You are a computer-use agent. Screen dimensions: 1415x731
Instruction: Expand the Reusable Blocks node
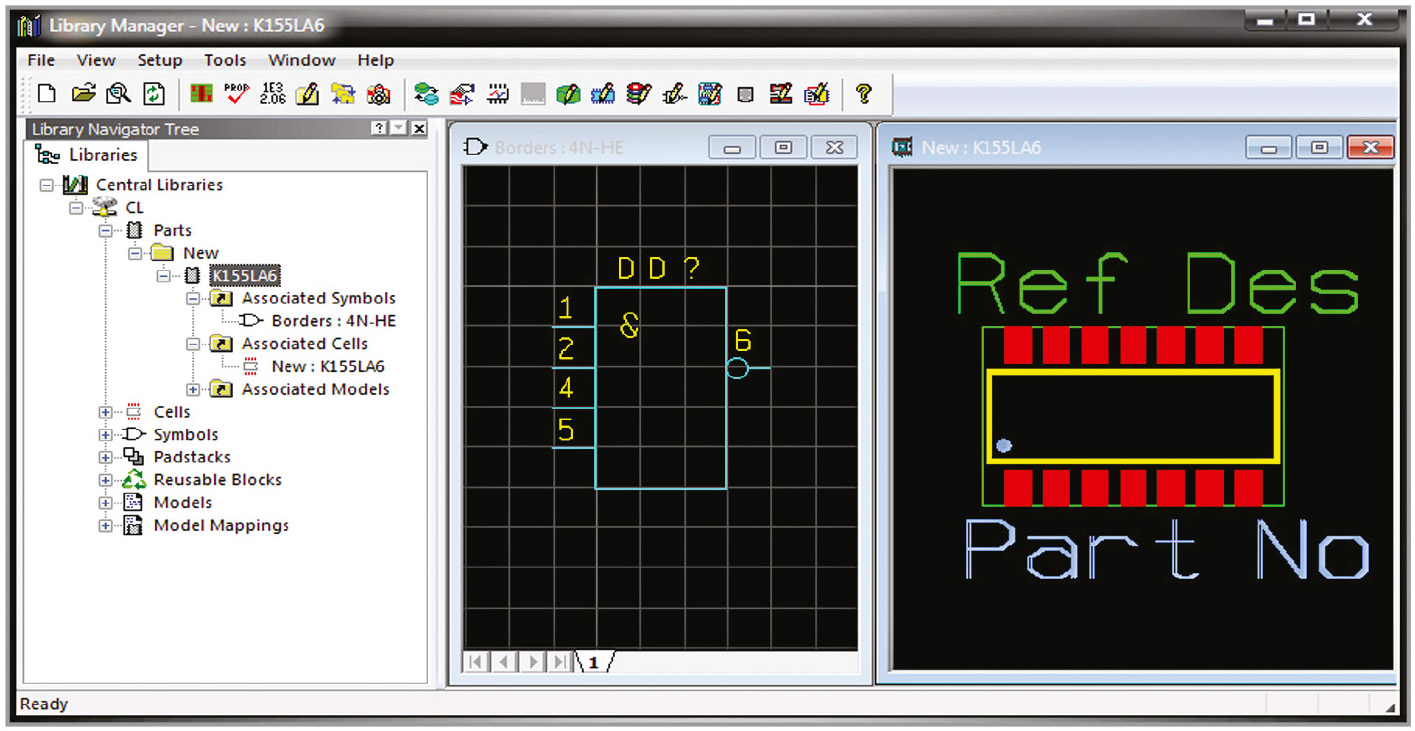(x=105, y=480)
